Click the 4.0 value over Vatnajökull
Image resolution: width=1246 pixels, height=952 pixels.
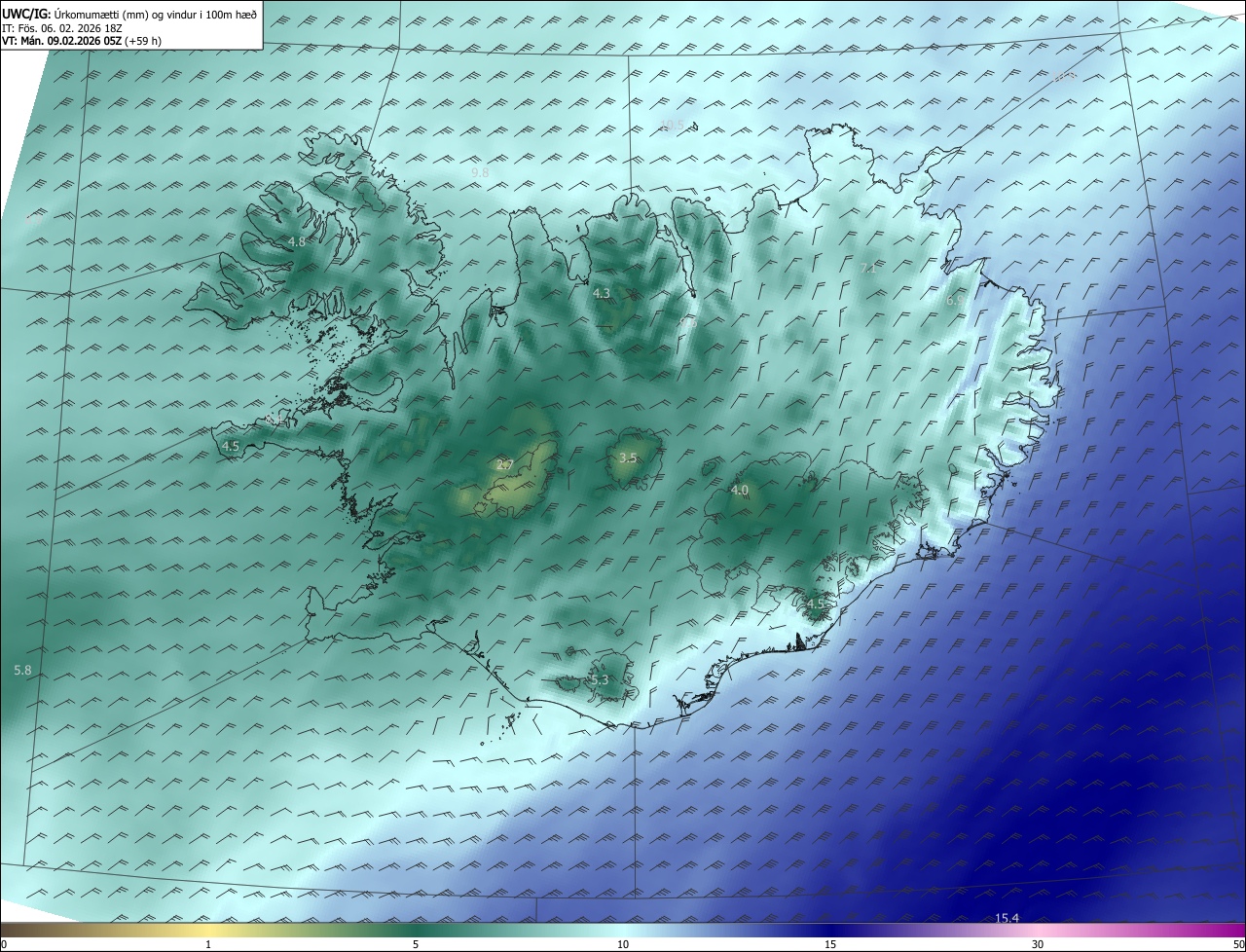pyautogui.click(x=740, y=491)
